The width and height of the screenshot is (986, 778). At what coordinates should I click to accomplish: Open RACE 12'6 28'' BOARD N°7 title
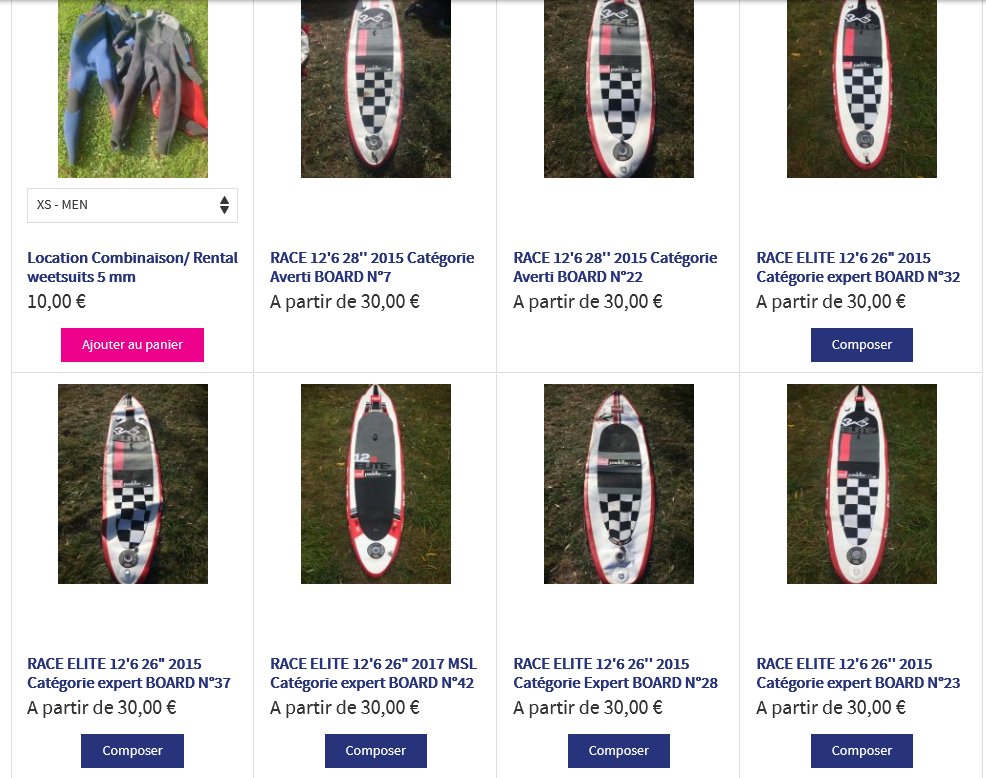372,267
